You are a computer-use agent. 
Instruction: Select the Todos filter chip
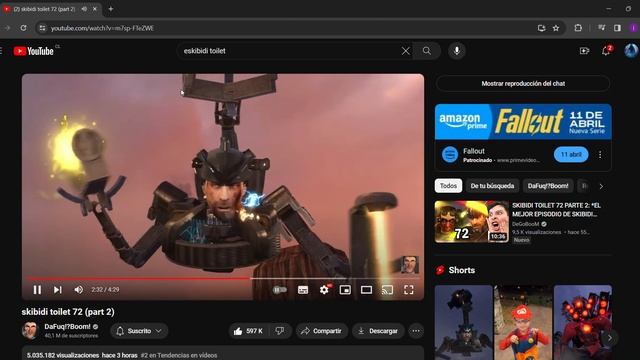(448, 186)
